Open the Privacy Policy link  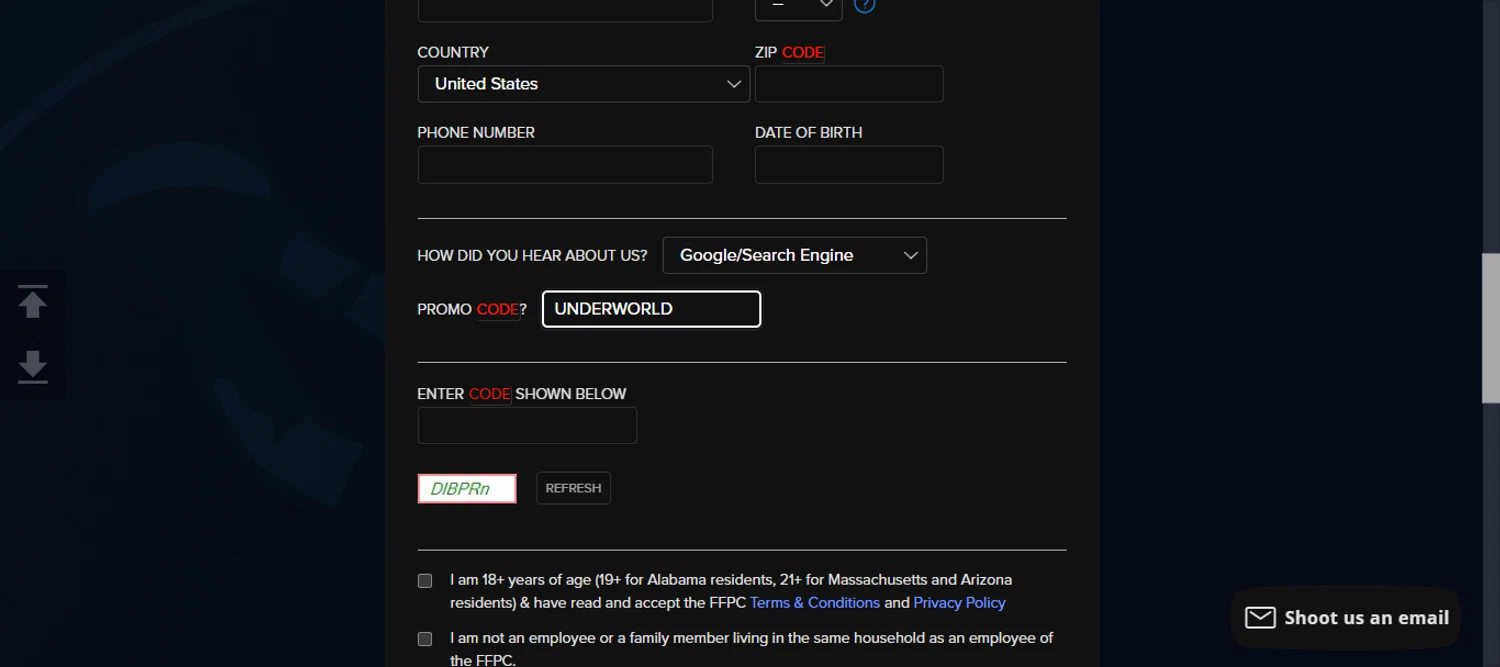[959, 602]
